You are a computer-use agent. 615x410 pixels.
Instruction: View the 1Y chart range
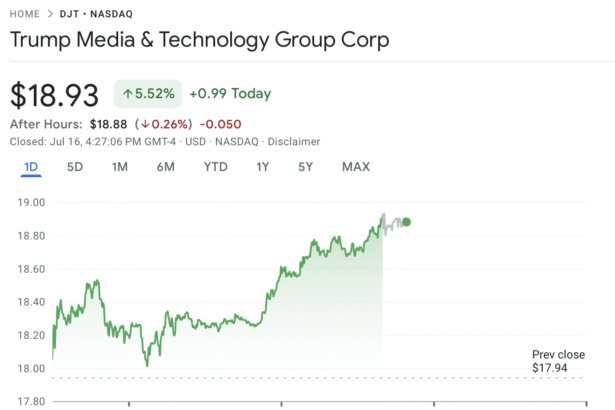click(263, 167)
